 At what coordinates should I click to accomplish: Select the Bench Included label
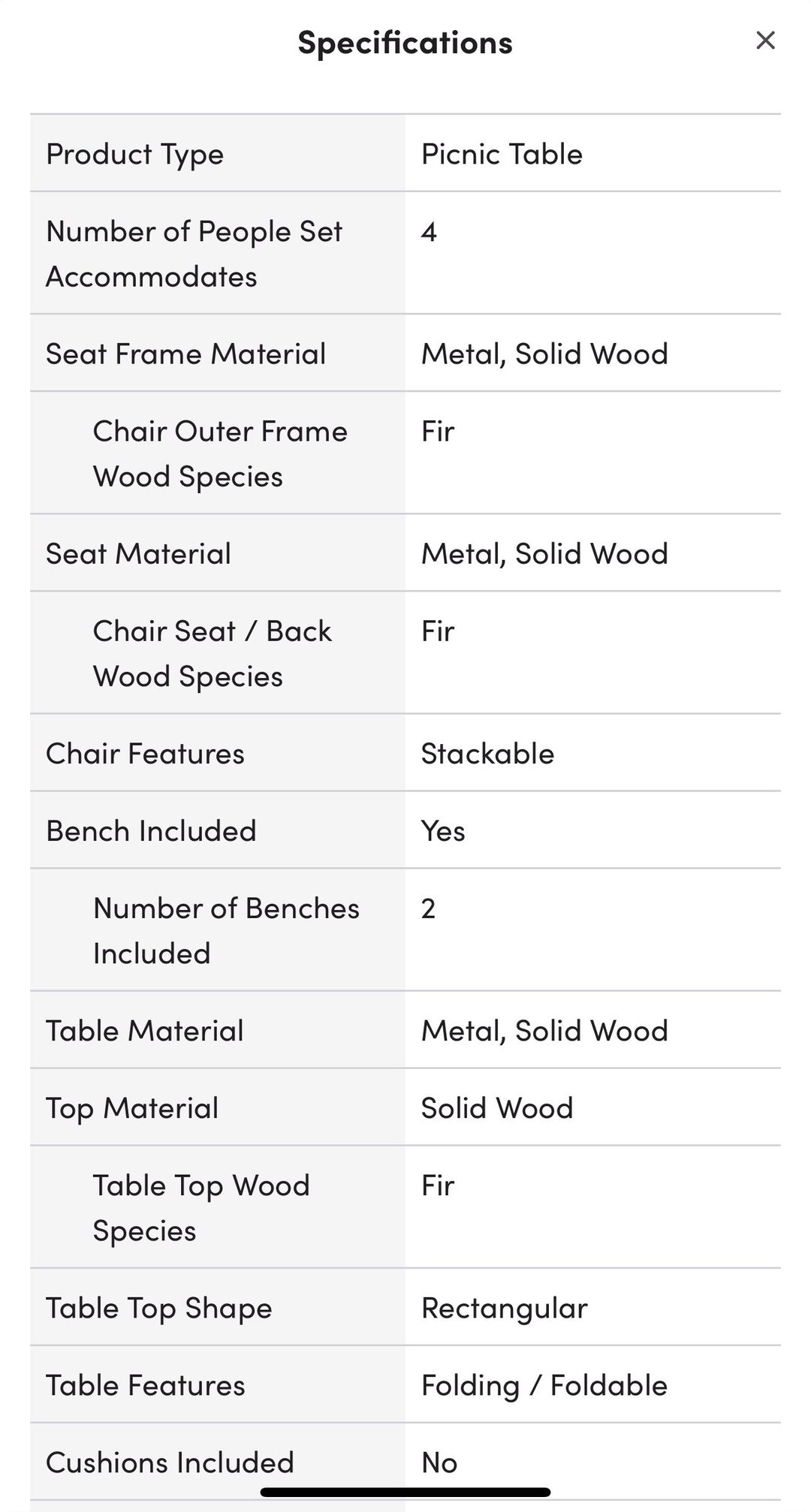[151, 831]
